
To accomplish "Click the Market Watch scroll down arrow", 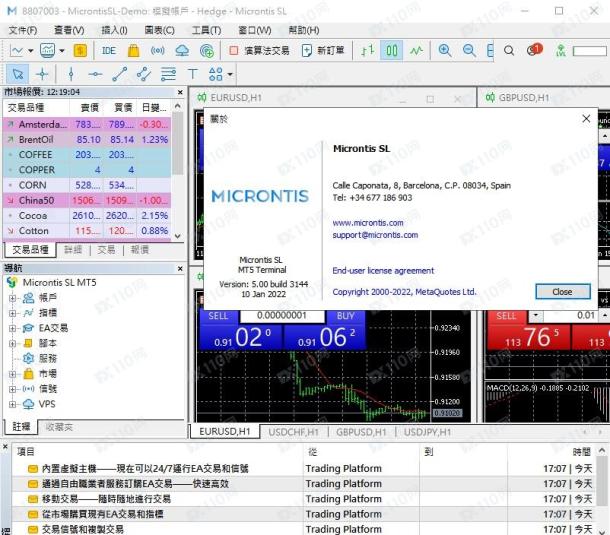I will point(178,236).
